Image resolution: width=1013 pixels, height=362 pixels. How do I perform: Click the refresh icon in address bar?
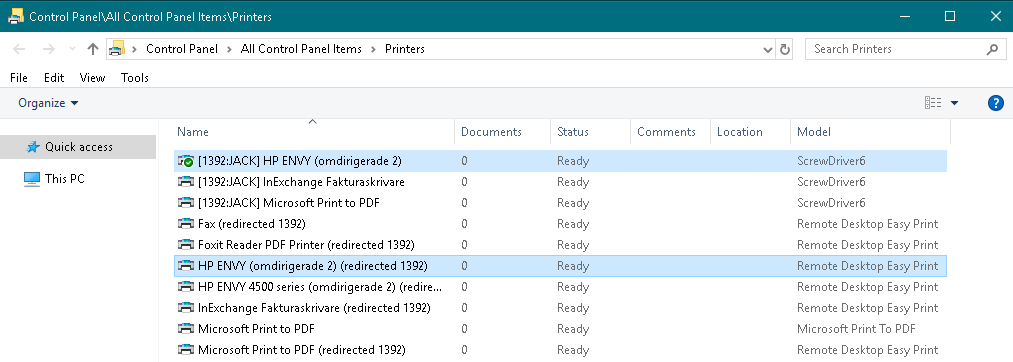785,49
